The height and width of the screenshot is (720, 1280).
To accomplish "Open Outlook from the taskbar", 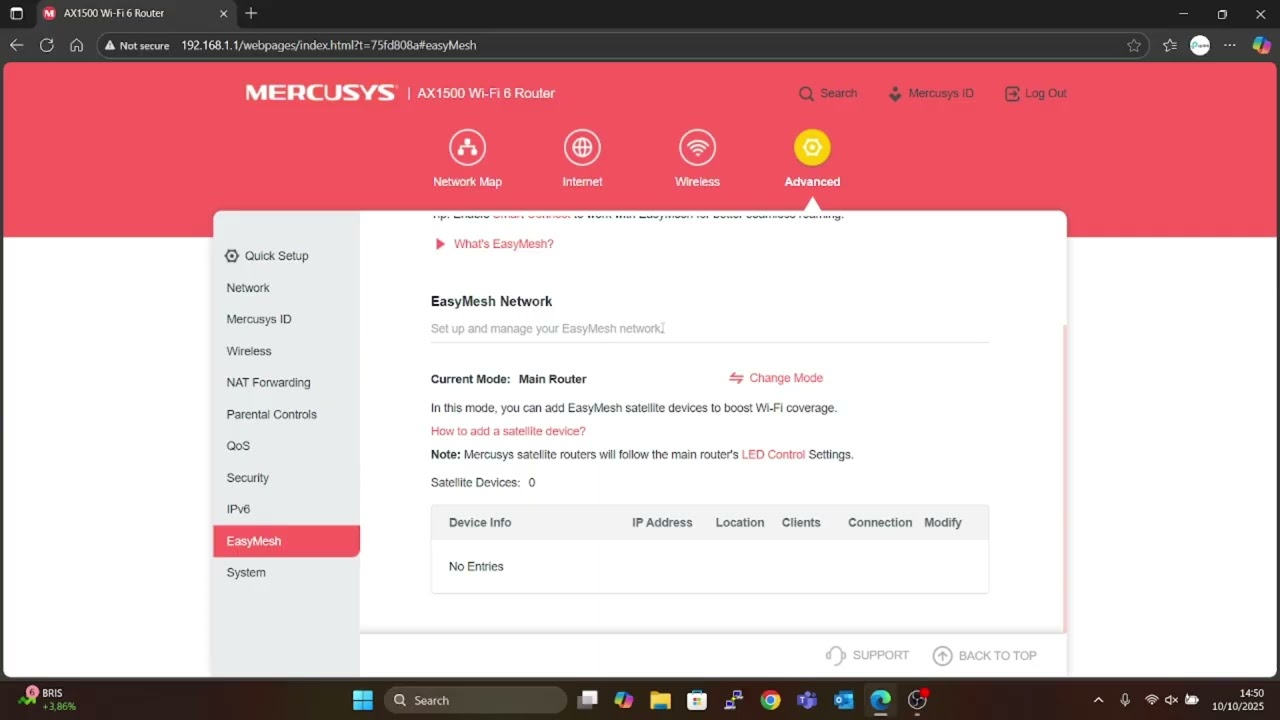I will 843,700.
